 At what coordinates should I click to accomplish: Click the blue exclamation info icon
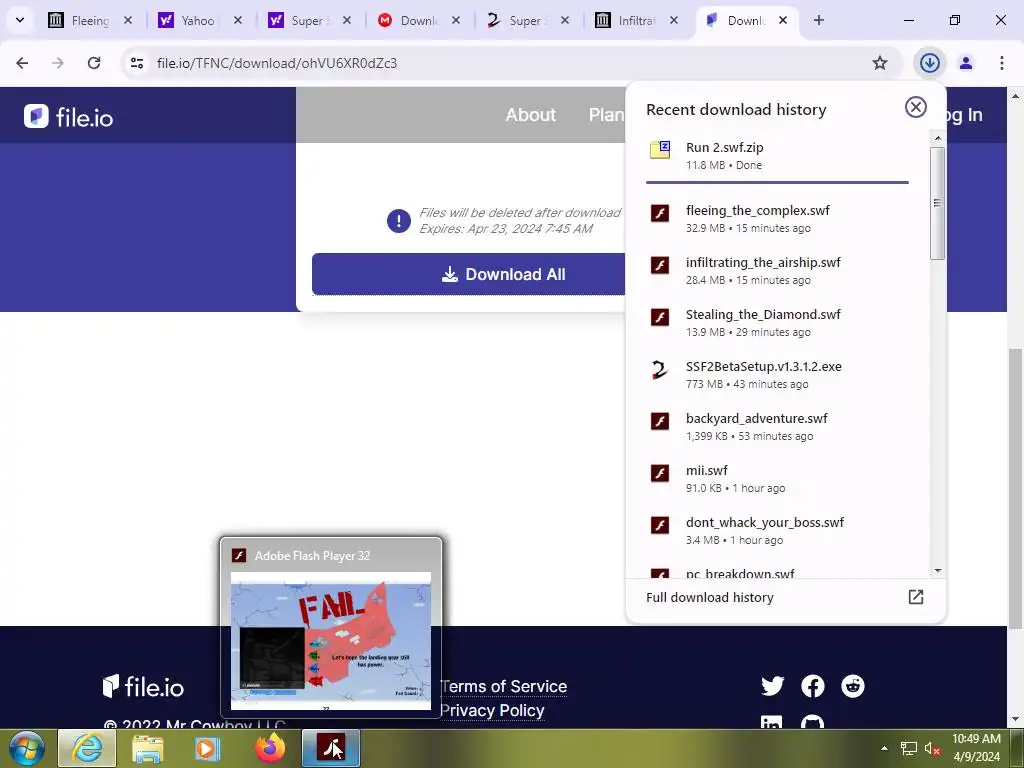point(398,221)
